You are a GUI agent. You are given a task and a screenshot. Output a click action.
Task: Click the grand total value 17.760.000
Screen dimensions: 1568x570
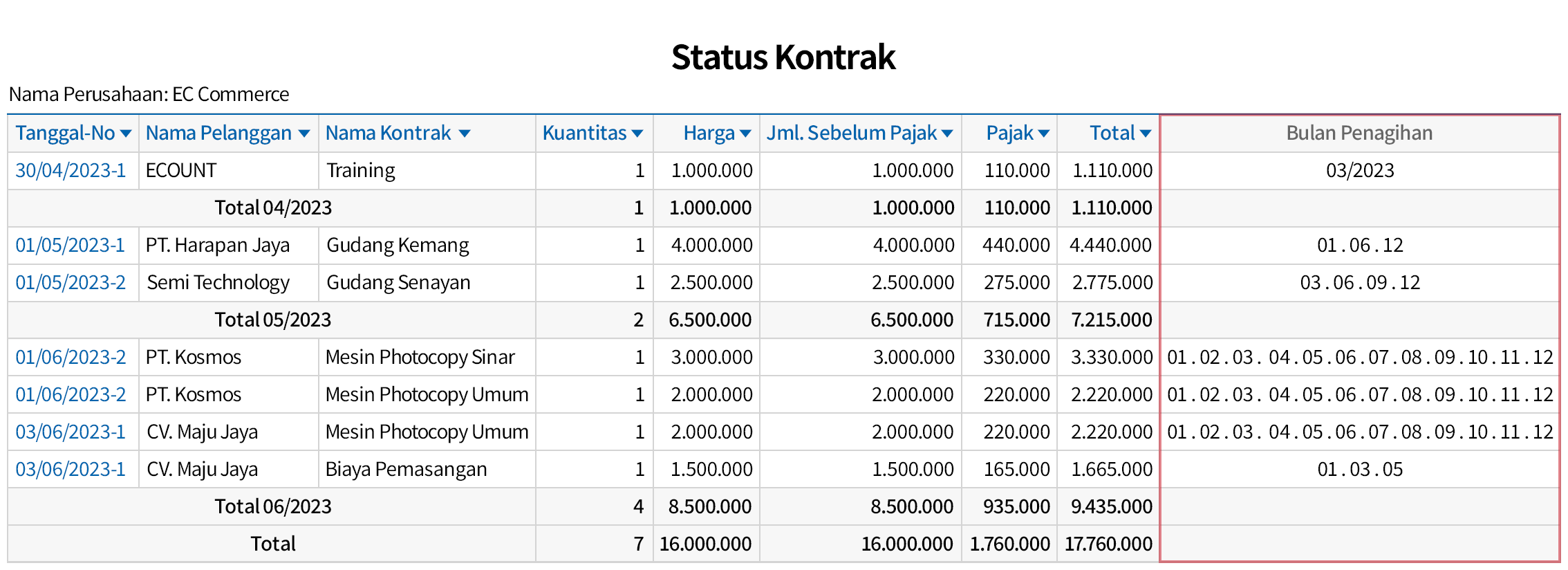click(x=1108, y=544)
